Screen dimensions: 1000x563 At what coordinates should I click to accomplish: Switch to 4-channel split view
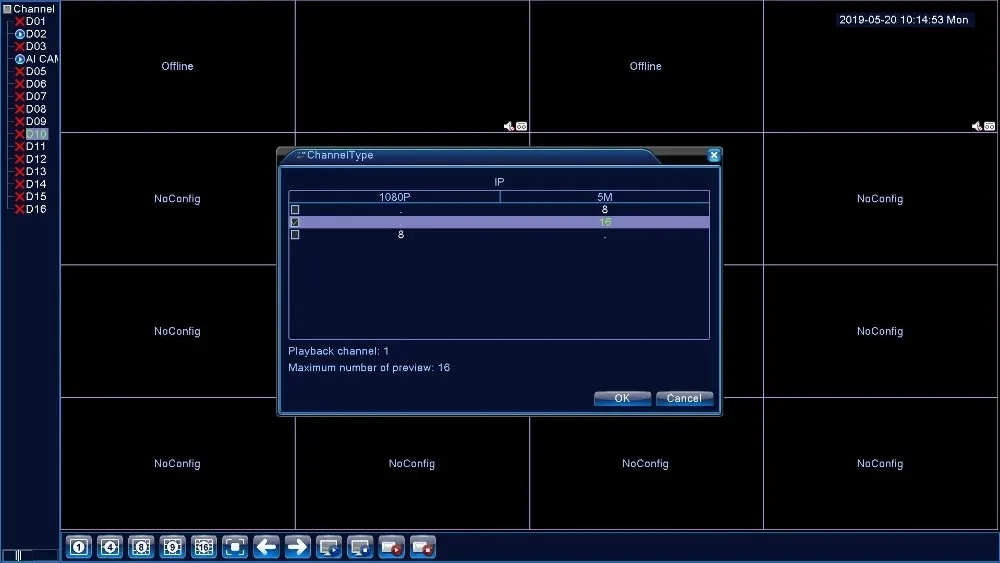pos(109,547)
